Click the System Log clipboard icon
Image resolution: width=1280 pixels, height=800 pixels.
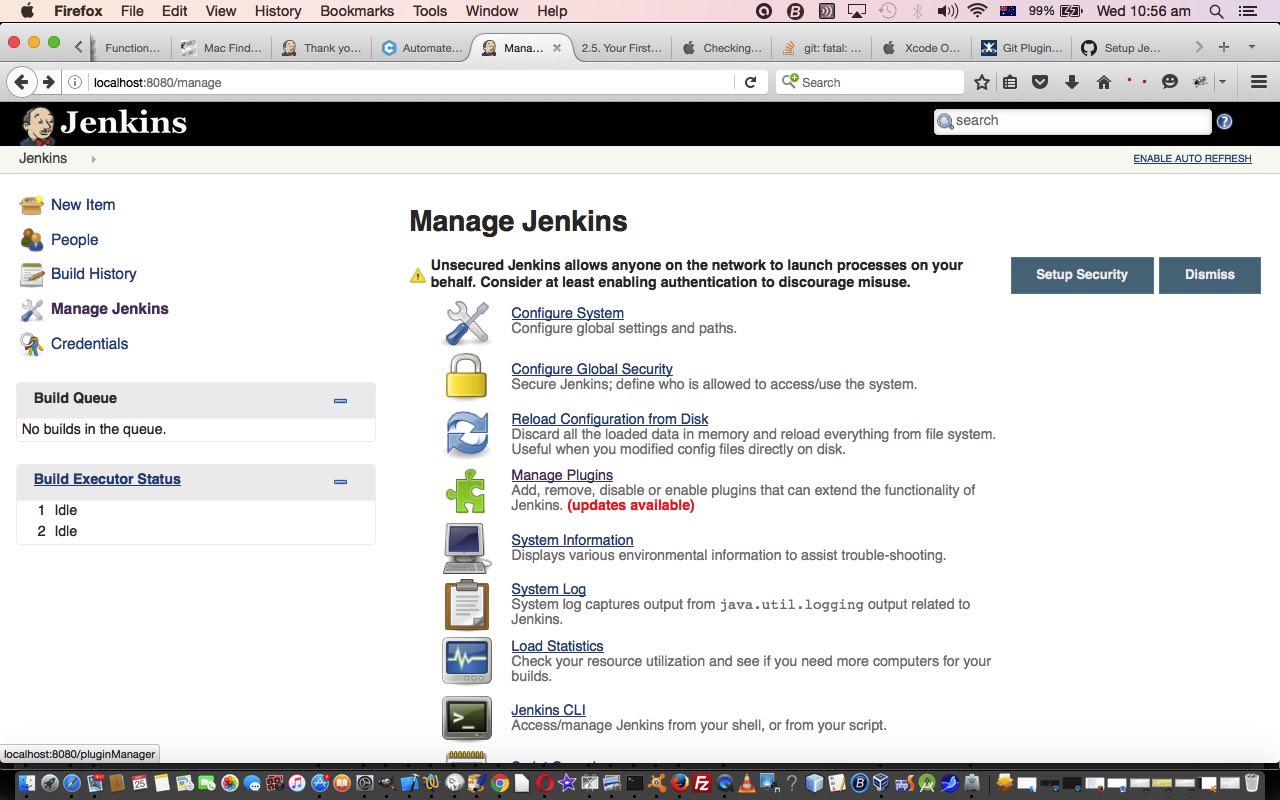(466, 605)
